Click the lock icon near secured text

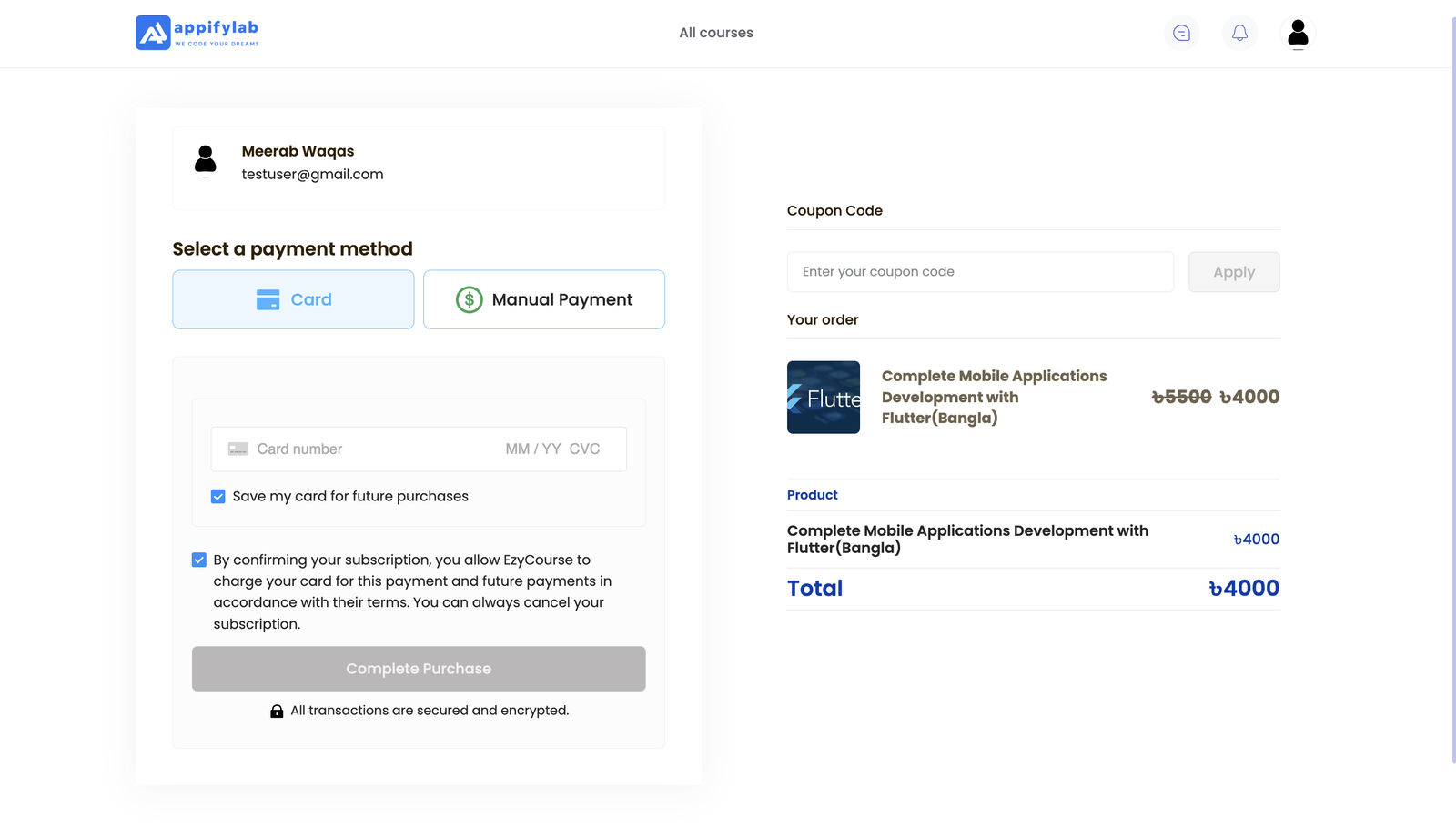point(277,712)
